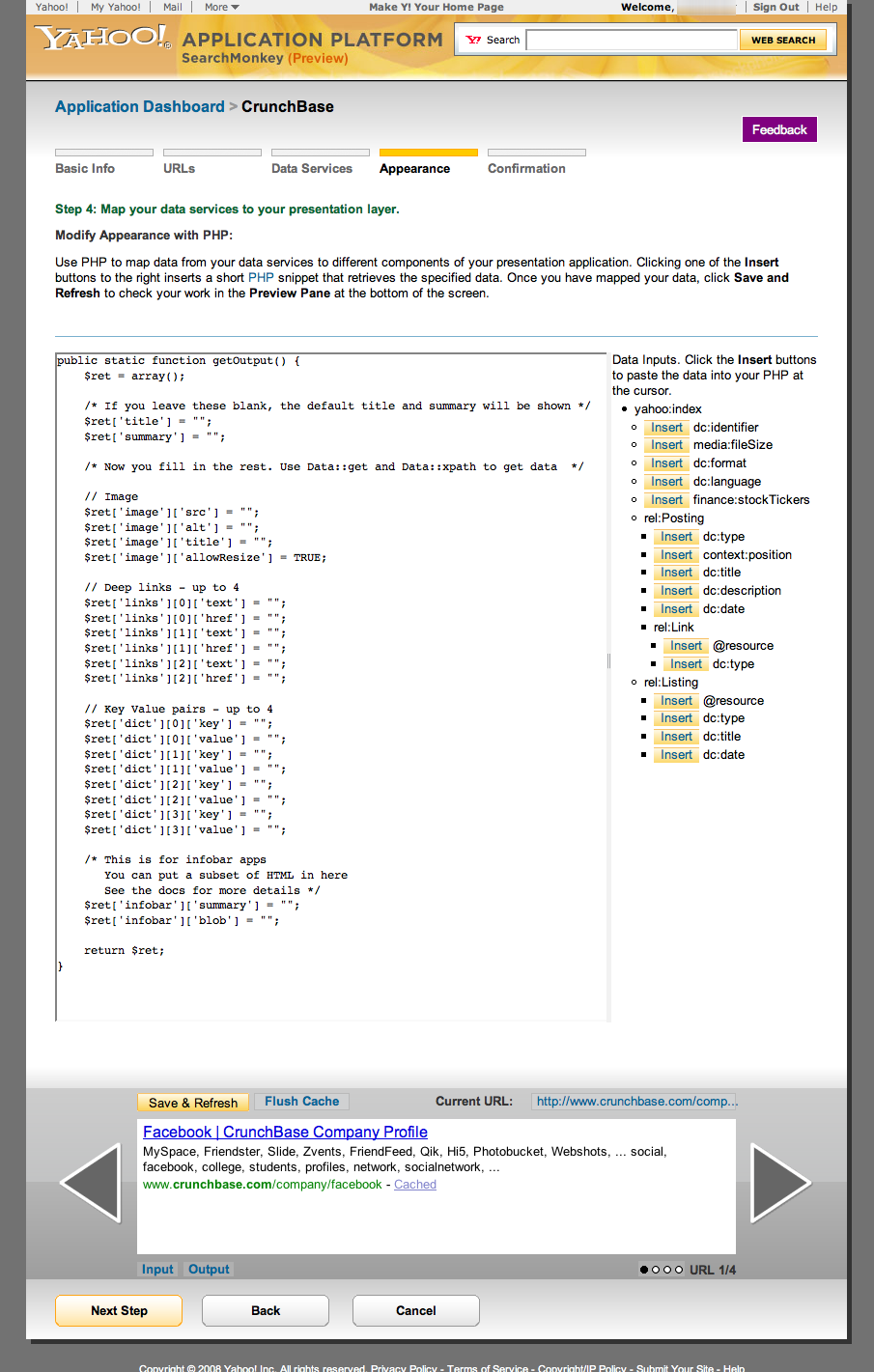Click the Back button
874x1372 pixels.
(x=266, y=1310)
